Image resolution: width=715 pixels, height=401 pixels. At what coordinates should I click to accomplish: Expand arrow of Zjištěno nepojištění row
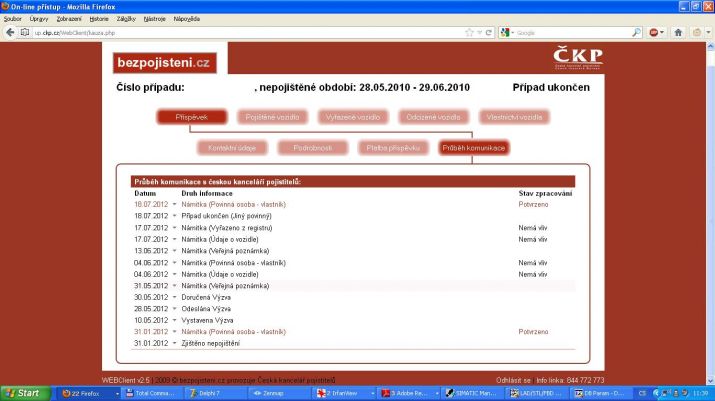[174, 343]
